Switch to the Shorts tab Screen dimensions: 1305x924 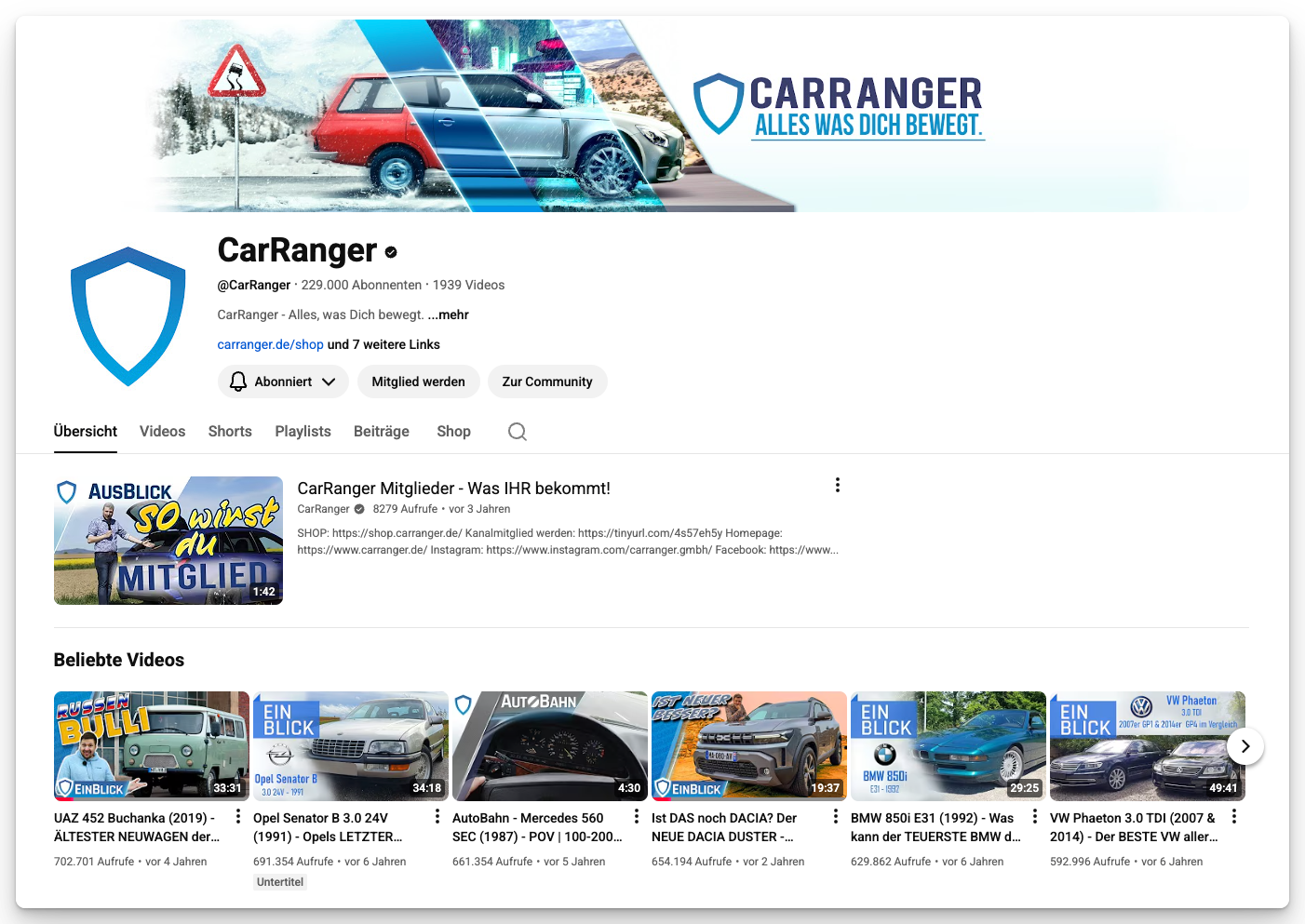(230, 432)
